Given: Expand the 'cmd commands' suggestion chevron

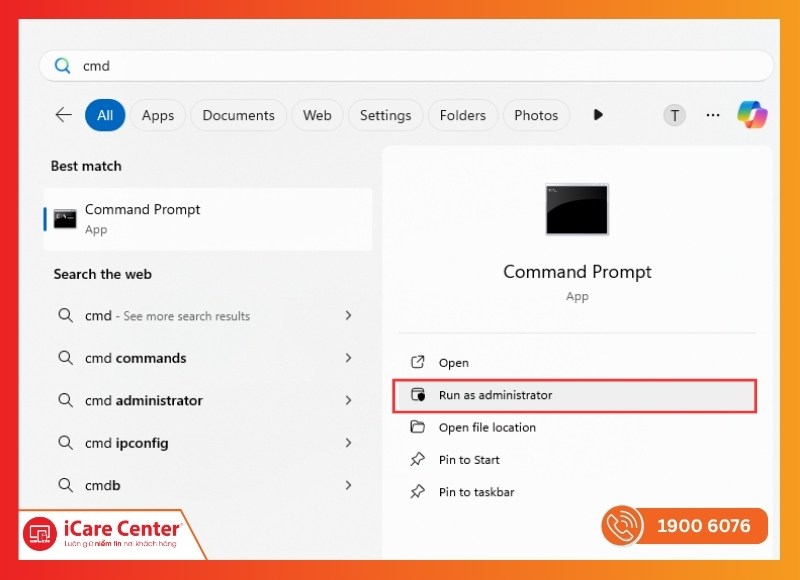Looking at the screenshot, I should pos(348,358).
